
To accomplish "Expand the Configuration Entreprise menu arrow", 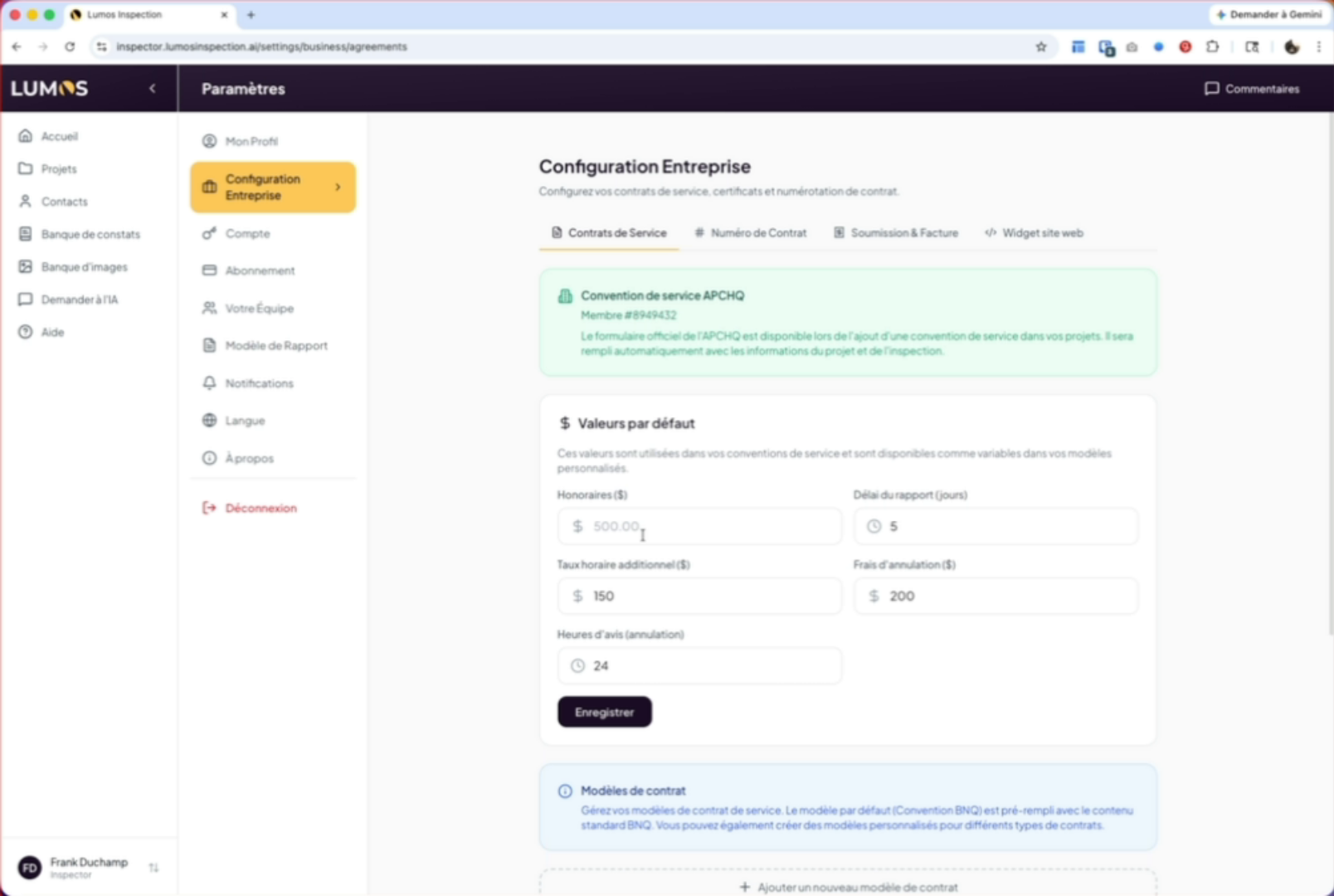I will [x=338, y=187].
